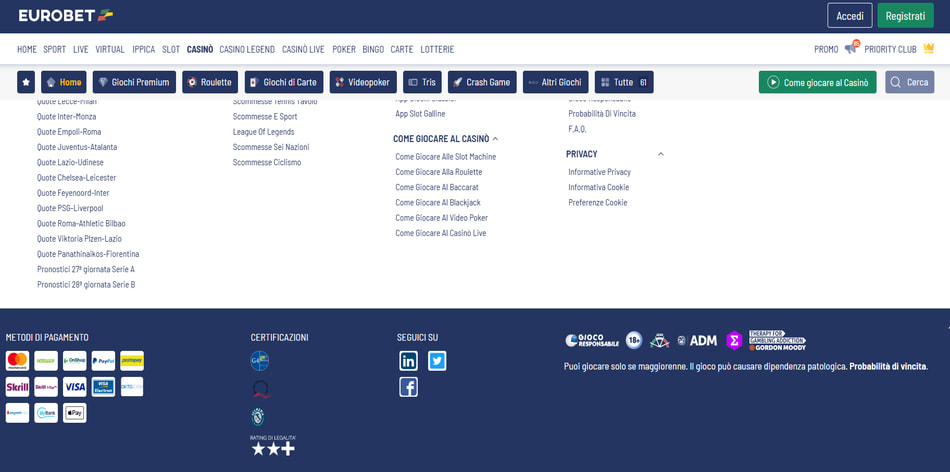This screenshot has height=472, width=950.
Task: Open Giochi Premium category
Action: click(135, 82)
